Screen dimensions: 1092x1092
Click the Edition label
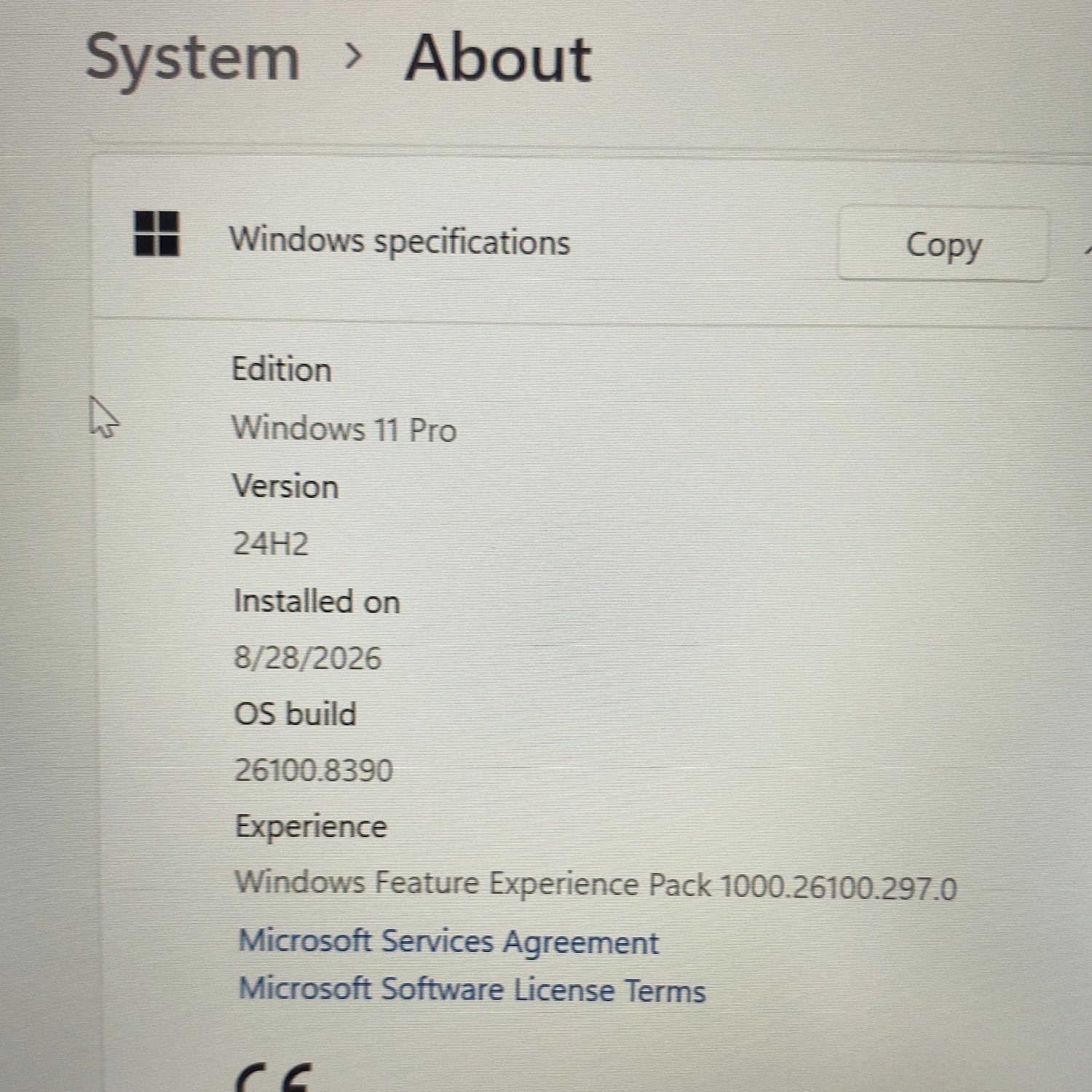coord(281,369)
